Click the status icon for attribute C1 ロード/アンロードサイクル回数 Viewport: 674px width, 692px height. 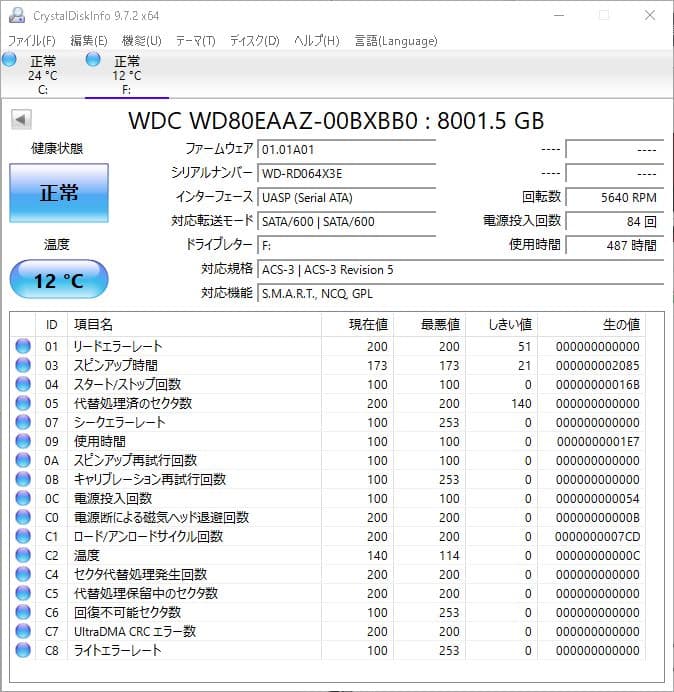[x=23, y=536]
